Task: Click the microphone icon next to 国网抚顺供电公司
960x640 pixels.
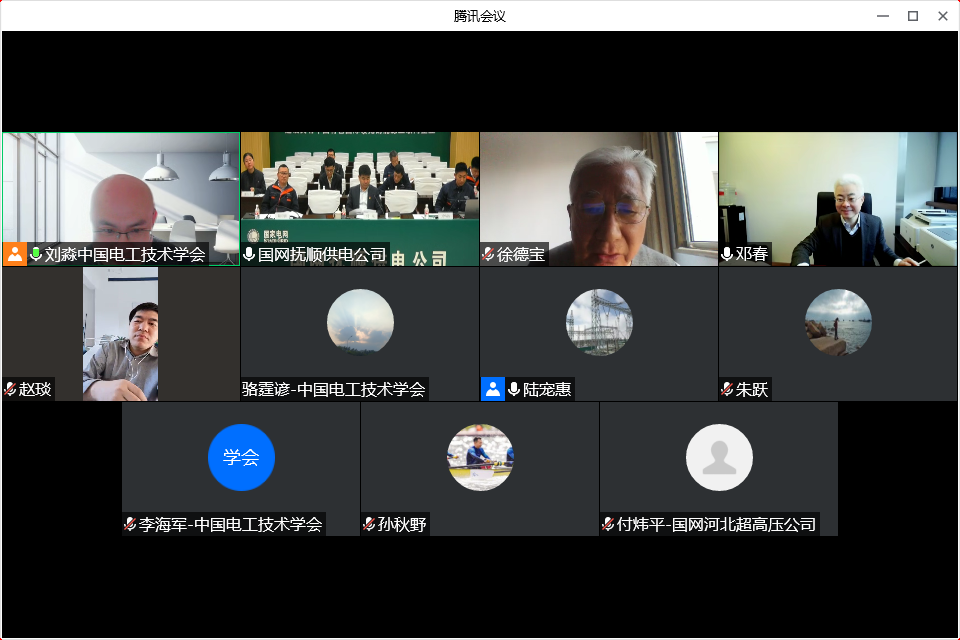Action: 249,254
